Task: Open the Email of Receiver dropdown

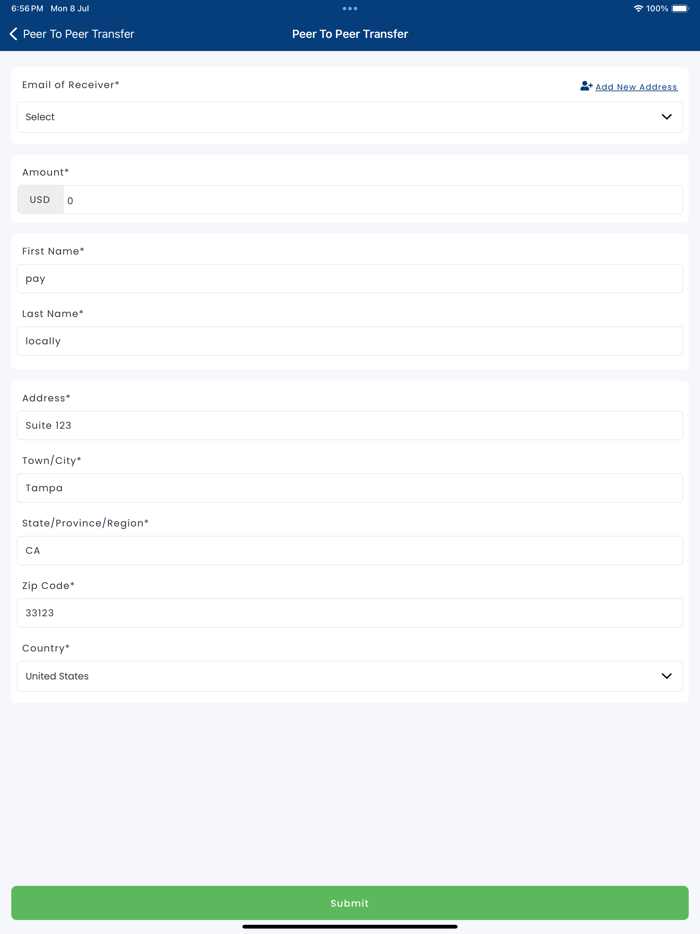Action: 350,117
